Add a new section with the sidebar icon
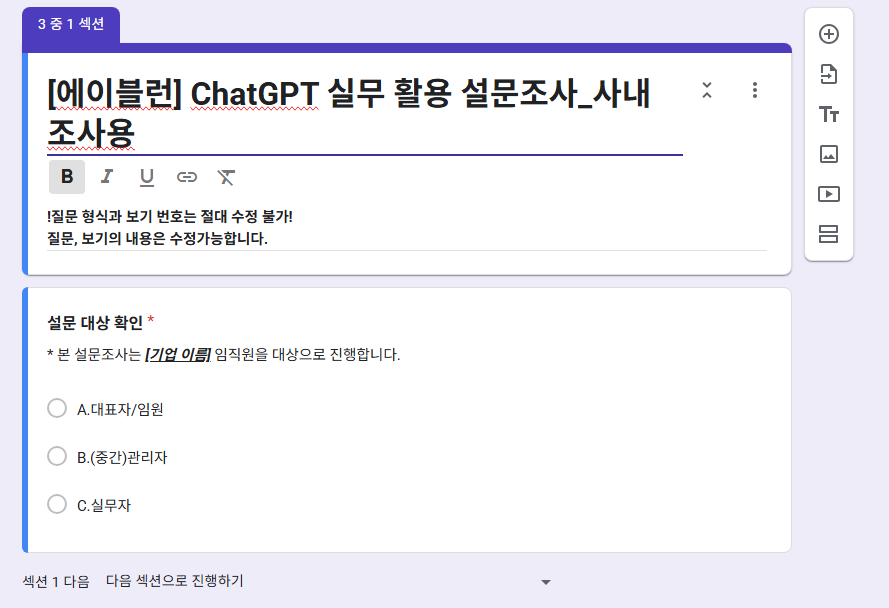 click(828, 234)
